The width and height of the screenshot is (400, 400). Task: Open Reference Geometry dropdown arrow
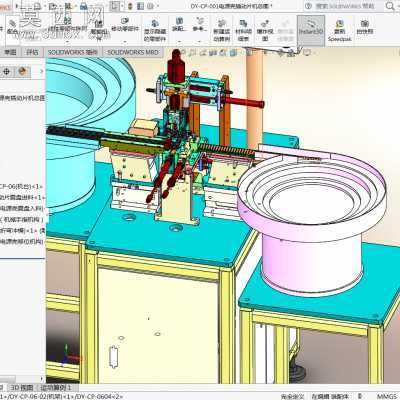click(x=199, y=42)
